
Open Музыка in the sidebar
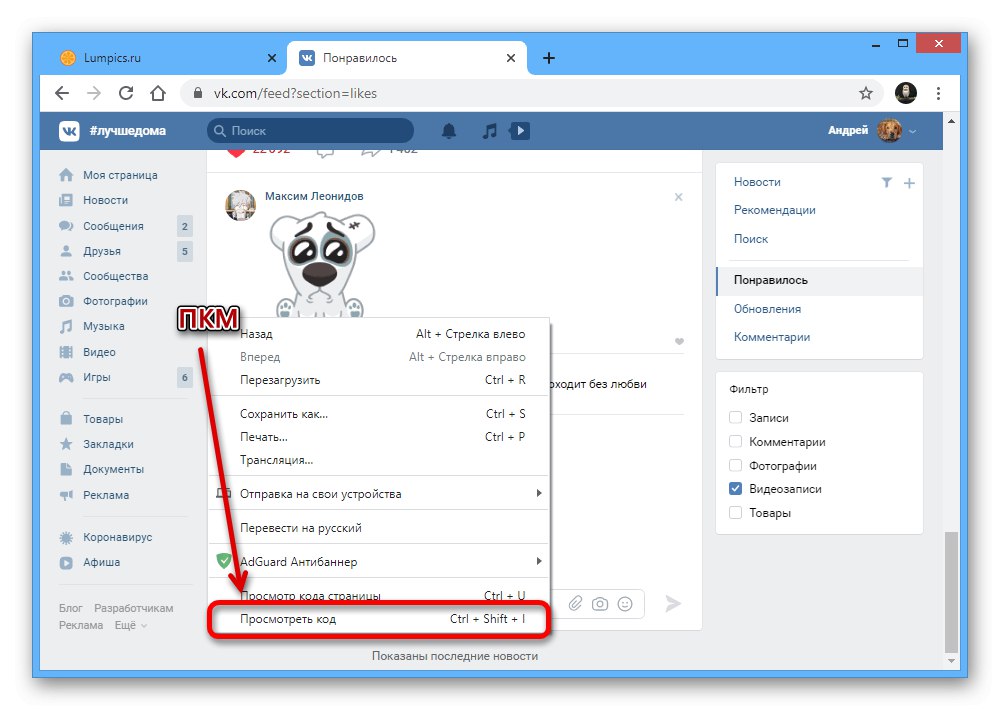(x=103, y=327)
